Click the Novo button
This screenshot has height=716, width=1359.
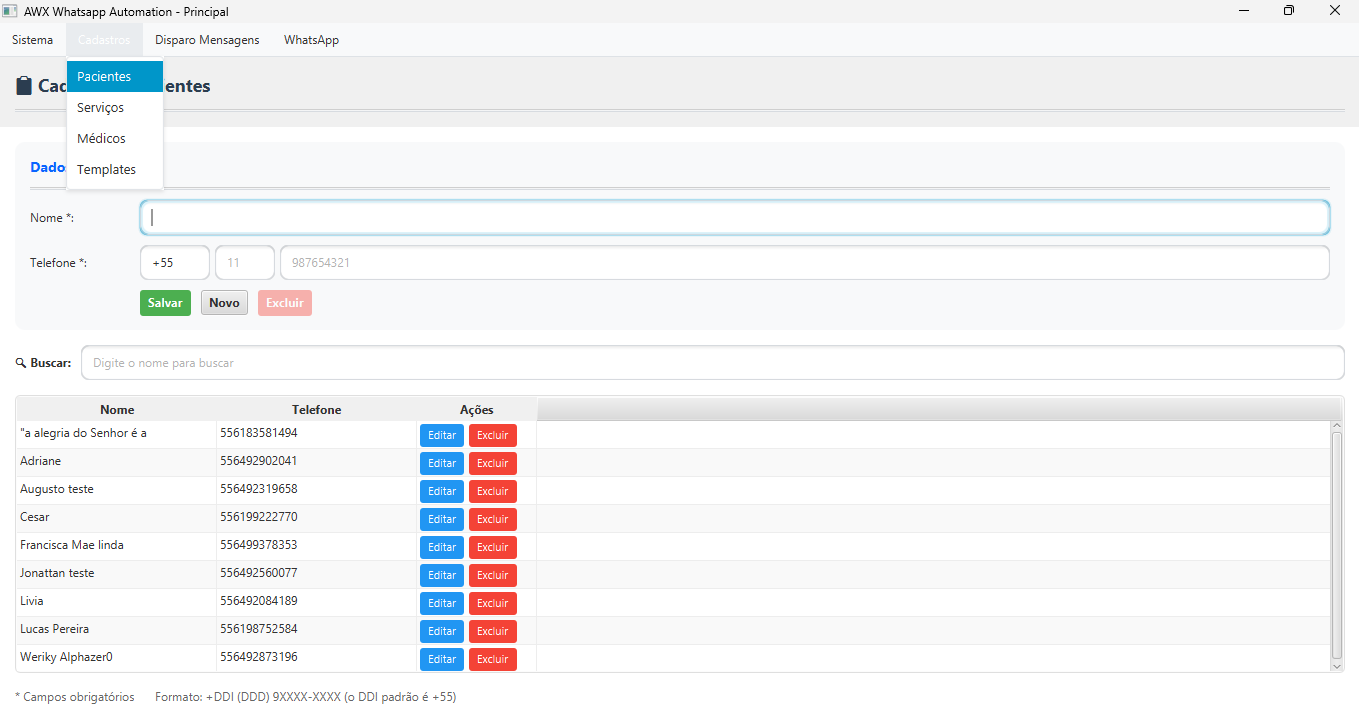pos(224,303)
